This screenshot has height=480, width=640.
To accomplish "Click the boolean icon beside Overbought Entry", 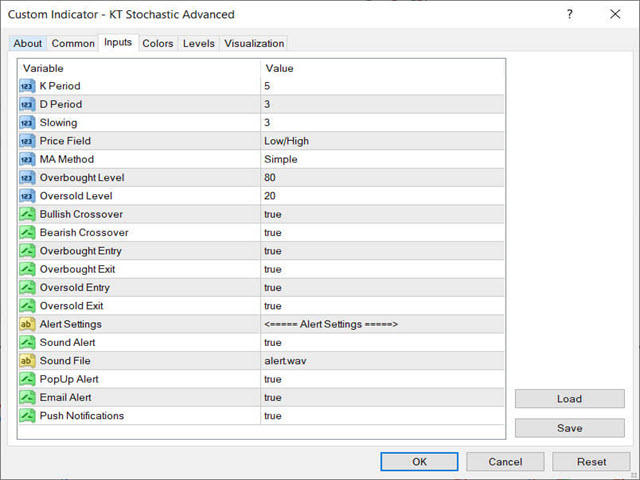I will tap(27, 251).
